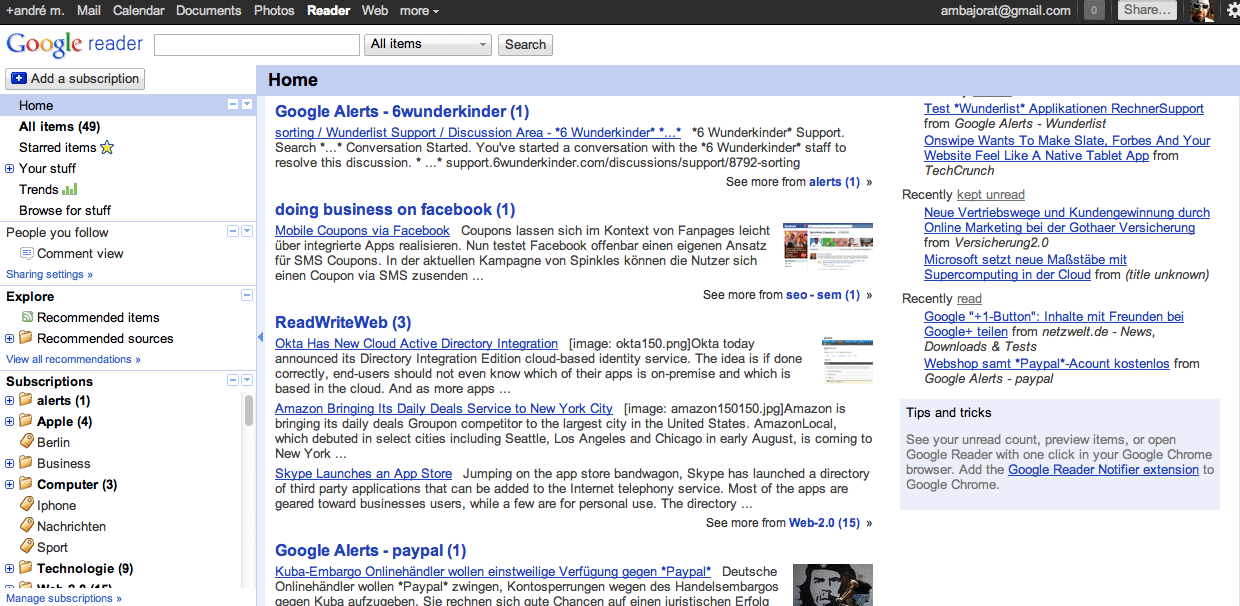Expand the alerts folder

click(x=10, y=400)
